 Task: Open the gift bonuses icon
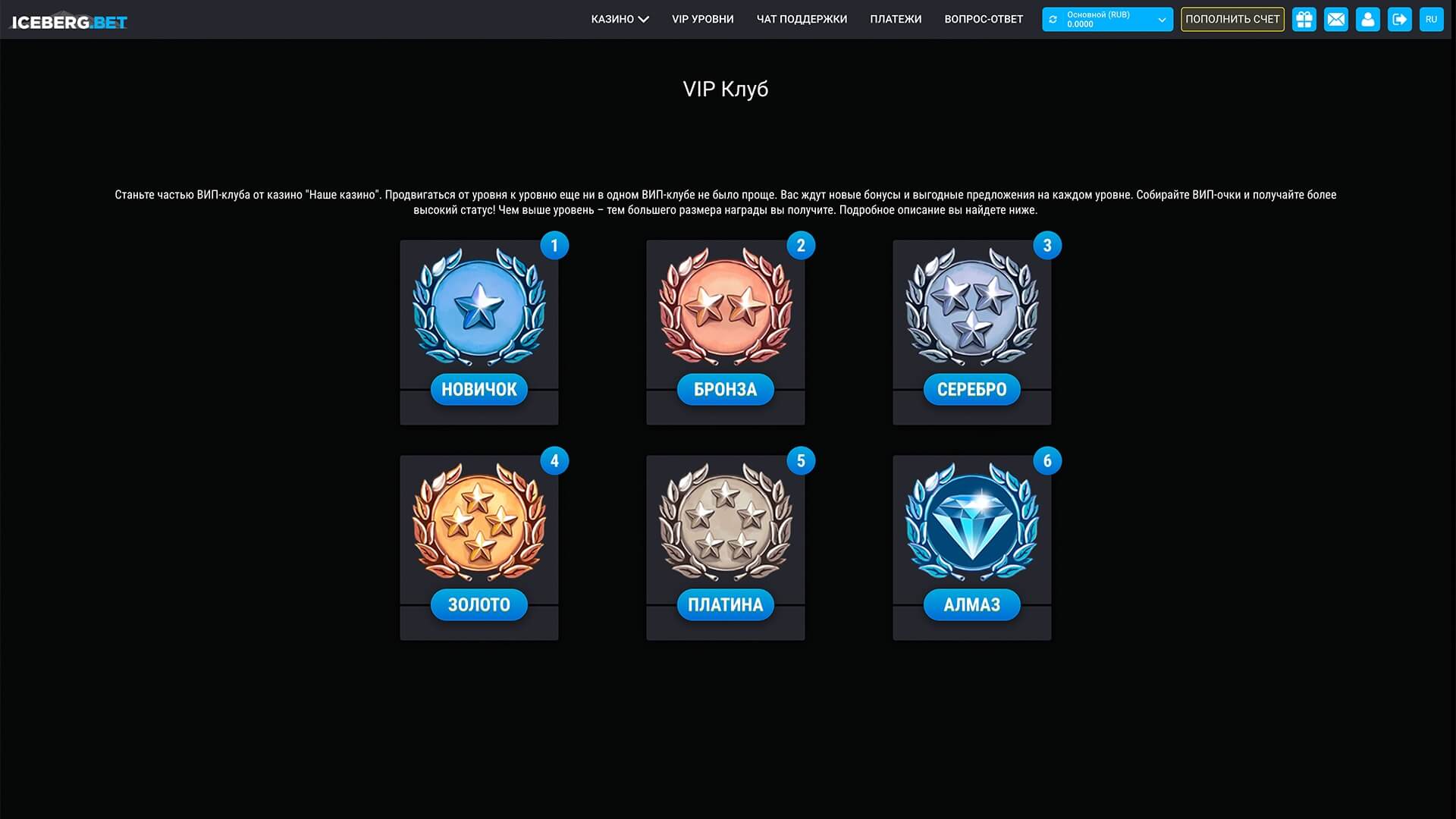(1304, 20)
